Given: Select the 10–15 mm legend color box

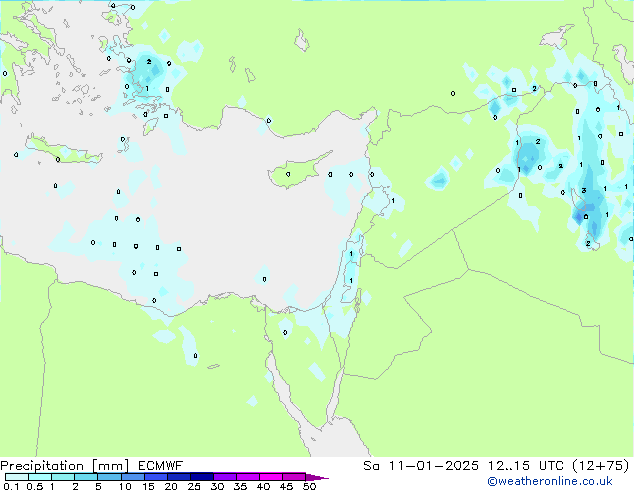Looking at the screenshot, I should tap(132, 477).
